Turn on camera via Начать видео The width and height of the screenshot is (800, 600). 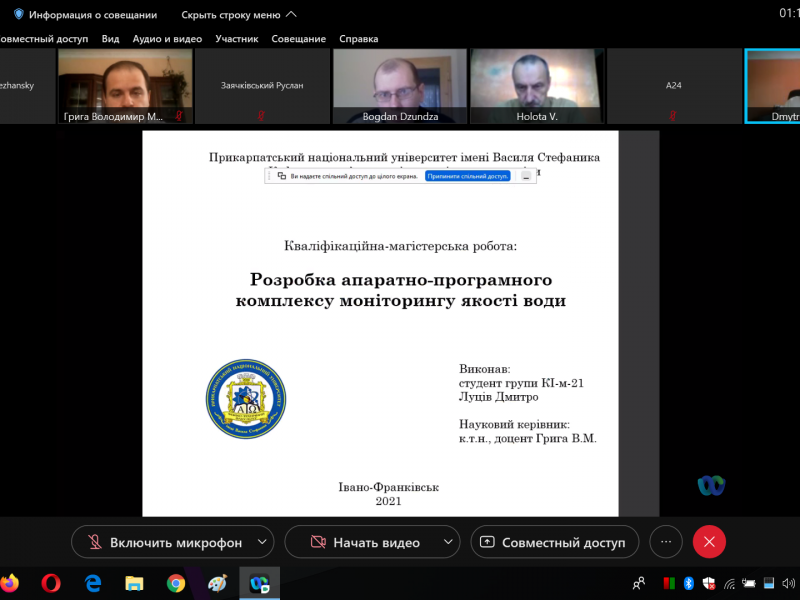pyautogui.click(x=363, y=542)
